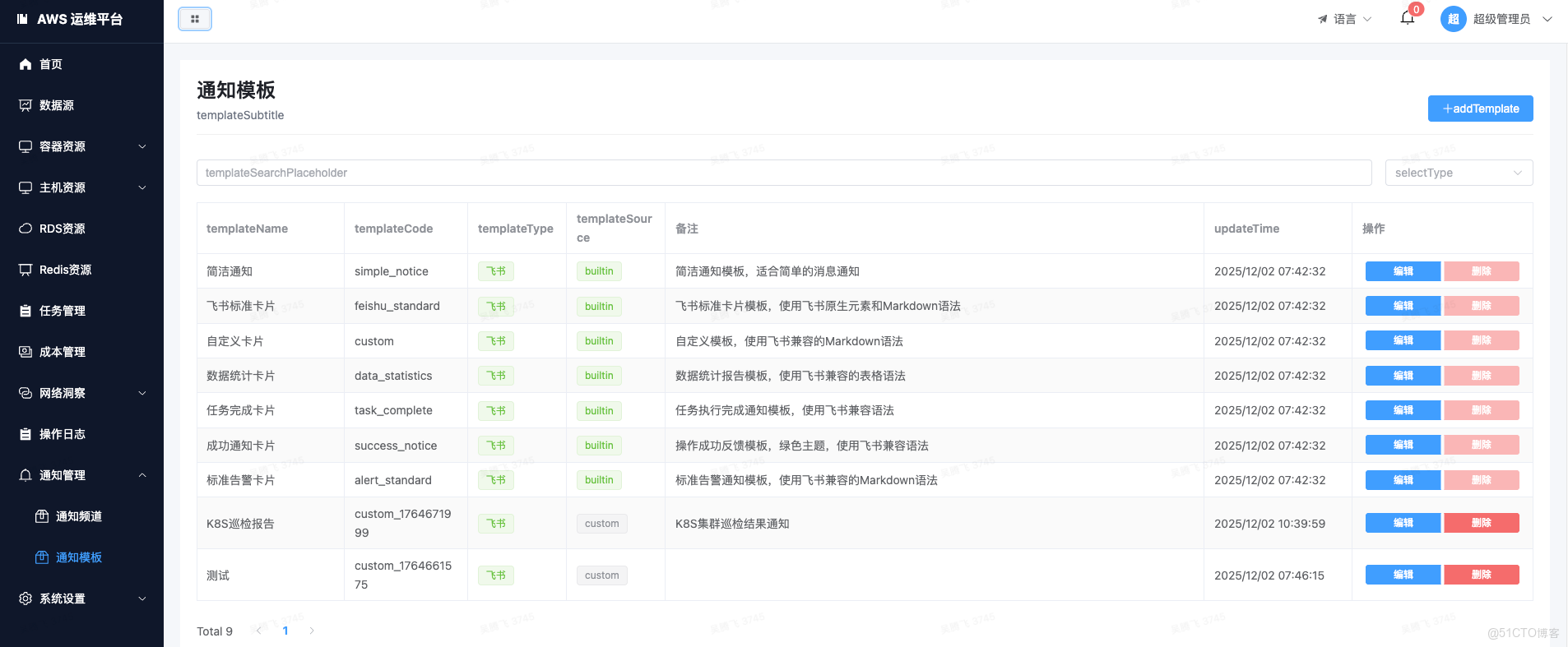Click the 网络洞察 sidebar icon
This screenshot has height=647, width=1568.
coord(26,393)
